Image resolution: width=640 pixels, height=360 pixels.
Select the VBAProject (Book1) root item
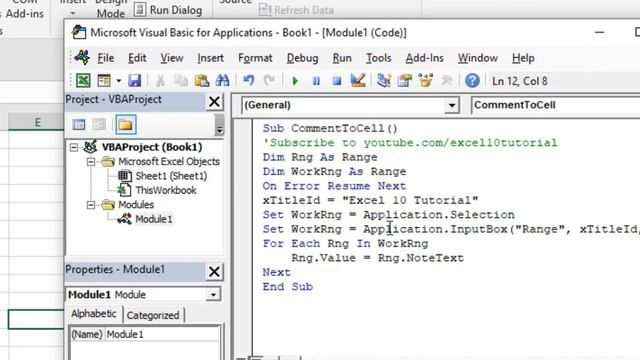152,147
